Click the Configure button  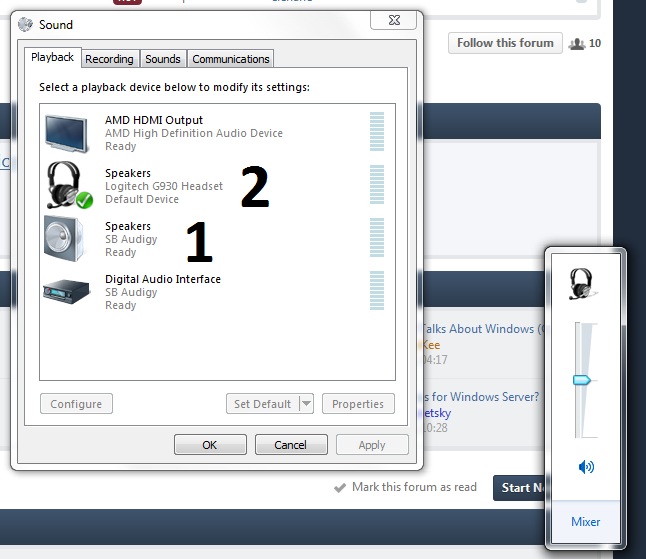[76, 404]
